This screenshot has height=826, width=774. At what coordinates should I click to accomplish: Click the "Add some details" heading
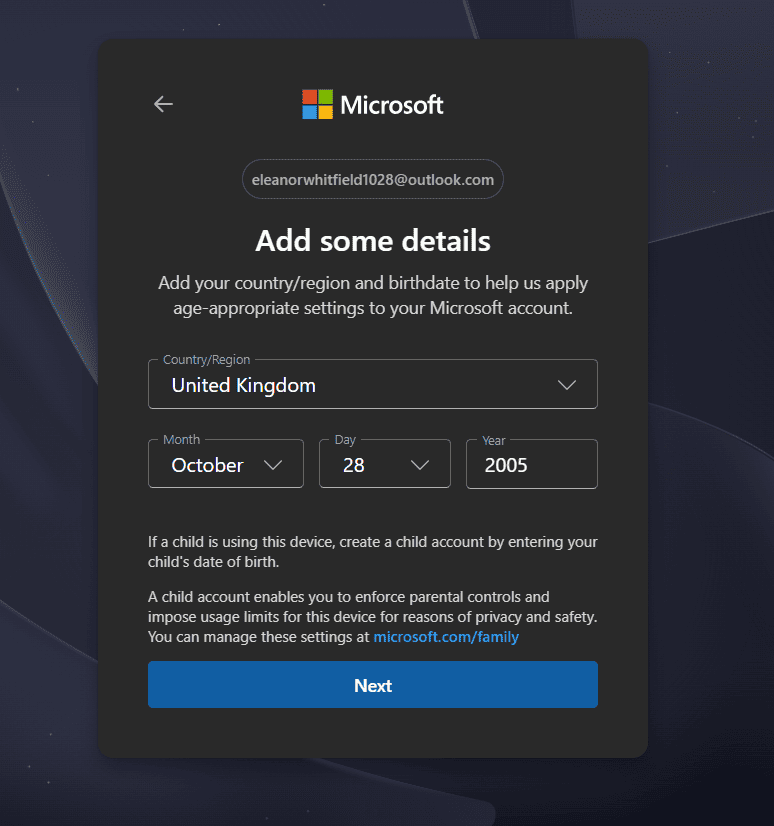[373, 240]
